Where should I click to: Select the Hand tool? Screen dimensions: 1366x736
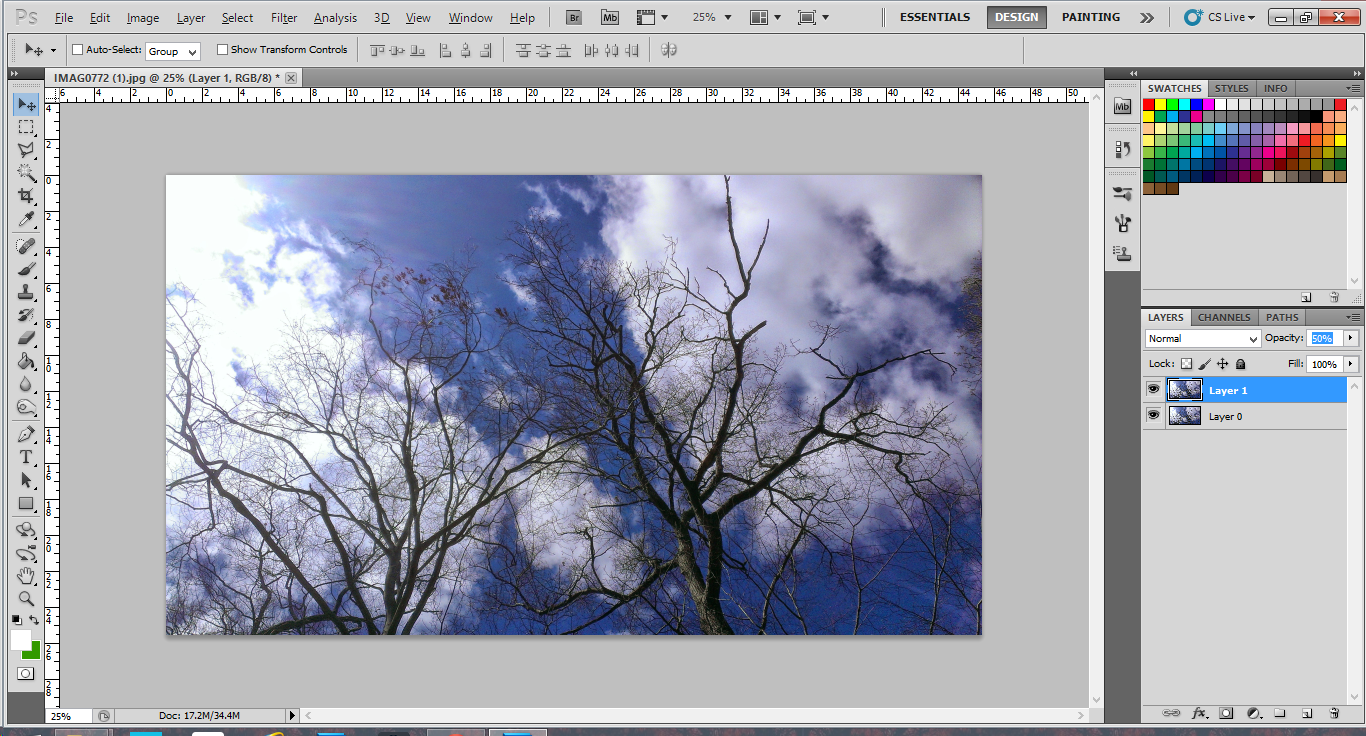pos(26,576)
